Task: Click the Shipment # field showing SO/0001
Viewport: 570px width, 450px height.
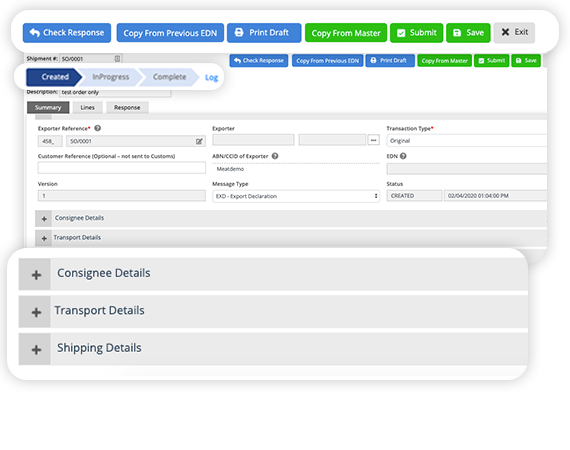Action: [91, 59]
